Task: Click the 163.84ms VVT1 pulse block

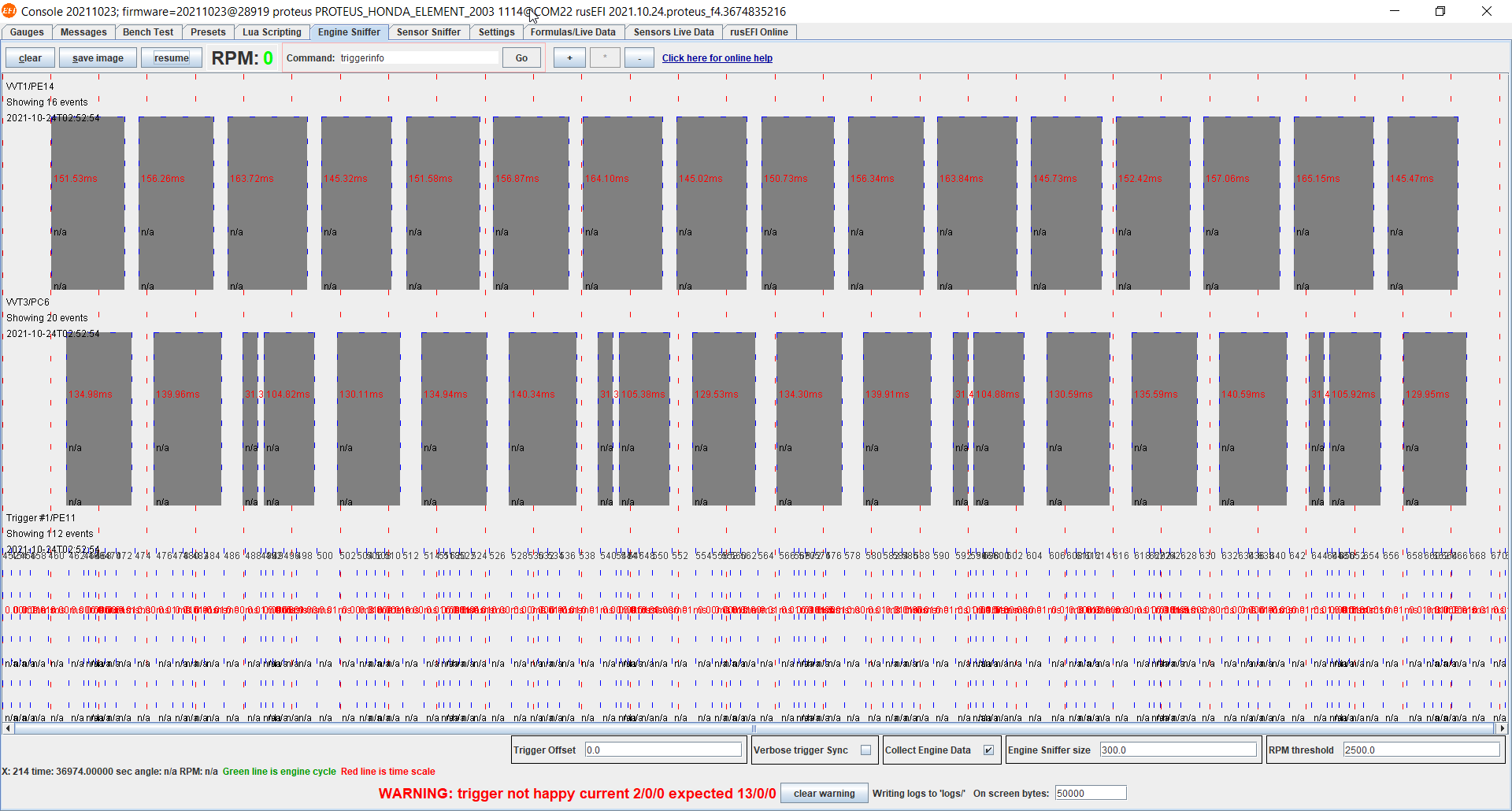Action: (x=976, y=203)
